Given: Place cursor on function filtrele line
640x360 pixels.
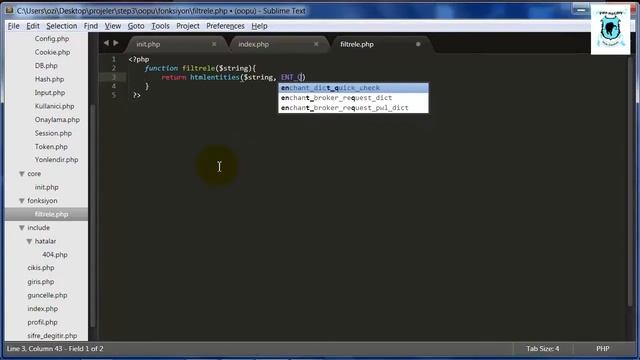Looking at the screenshot, I should pyautogui.click(x=200, y=68).
